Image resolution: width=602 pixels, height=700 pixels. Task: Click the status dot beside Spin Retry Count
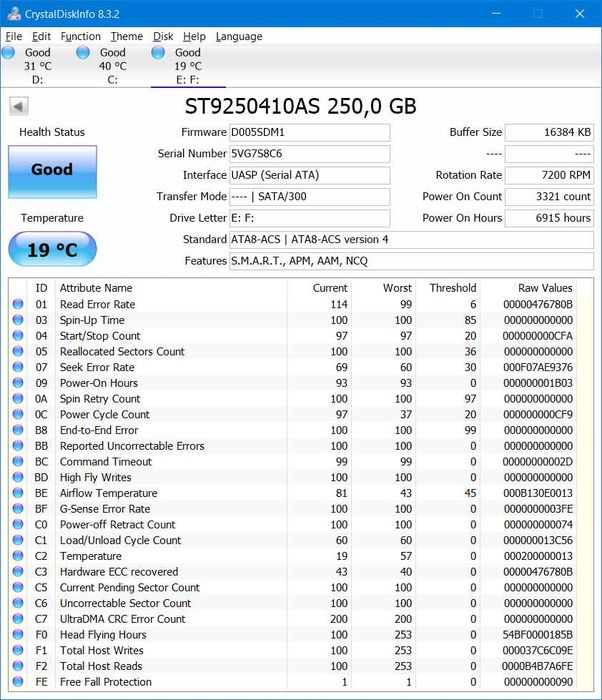click(18, 398)
